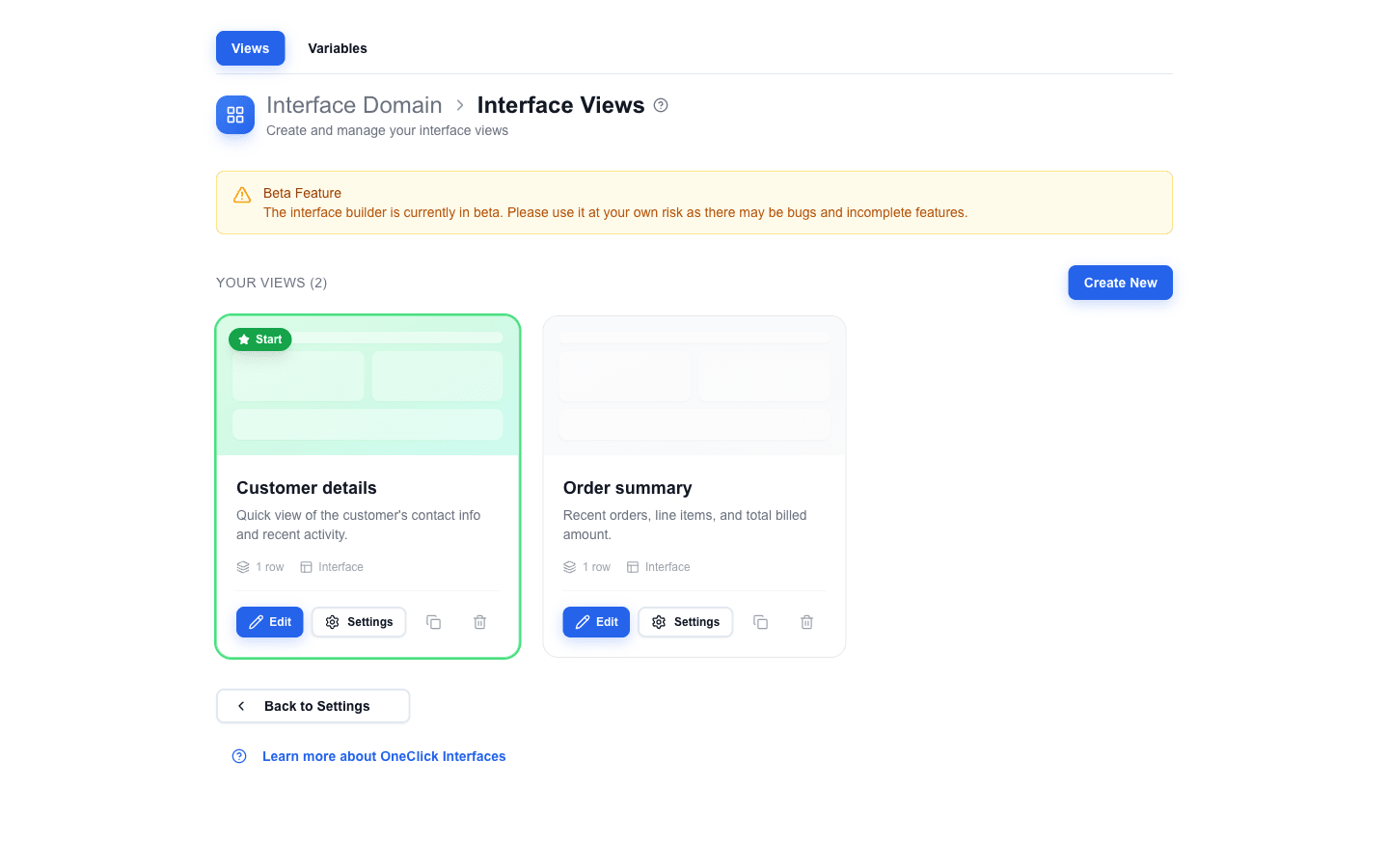Duplicate the Order summary view
The image size is (1389, 868).
click(761, 622)
